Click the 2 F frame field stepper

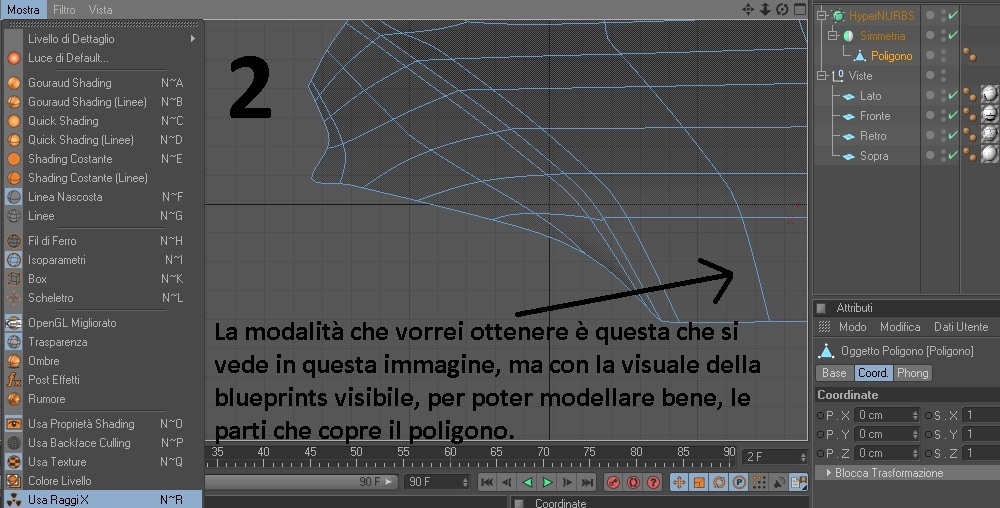click(802, 457)
